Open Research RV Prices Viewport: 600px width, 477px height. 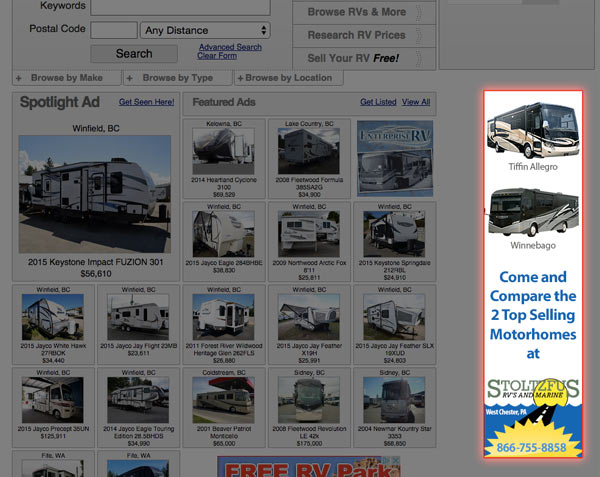[x=364, y=35]
